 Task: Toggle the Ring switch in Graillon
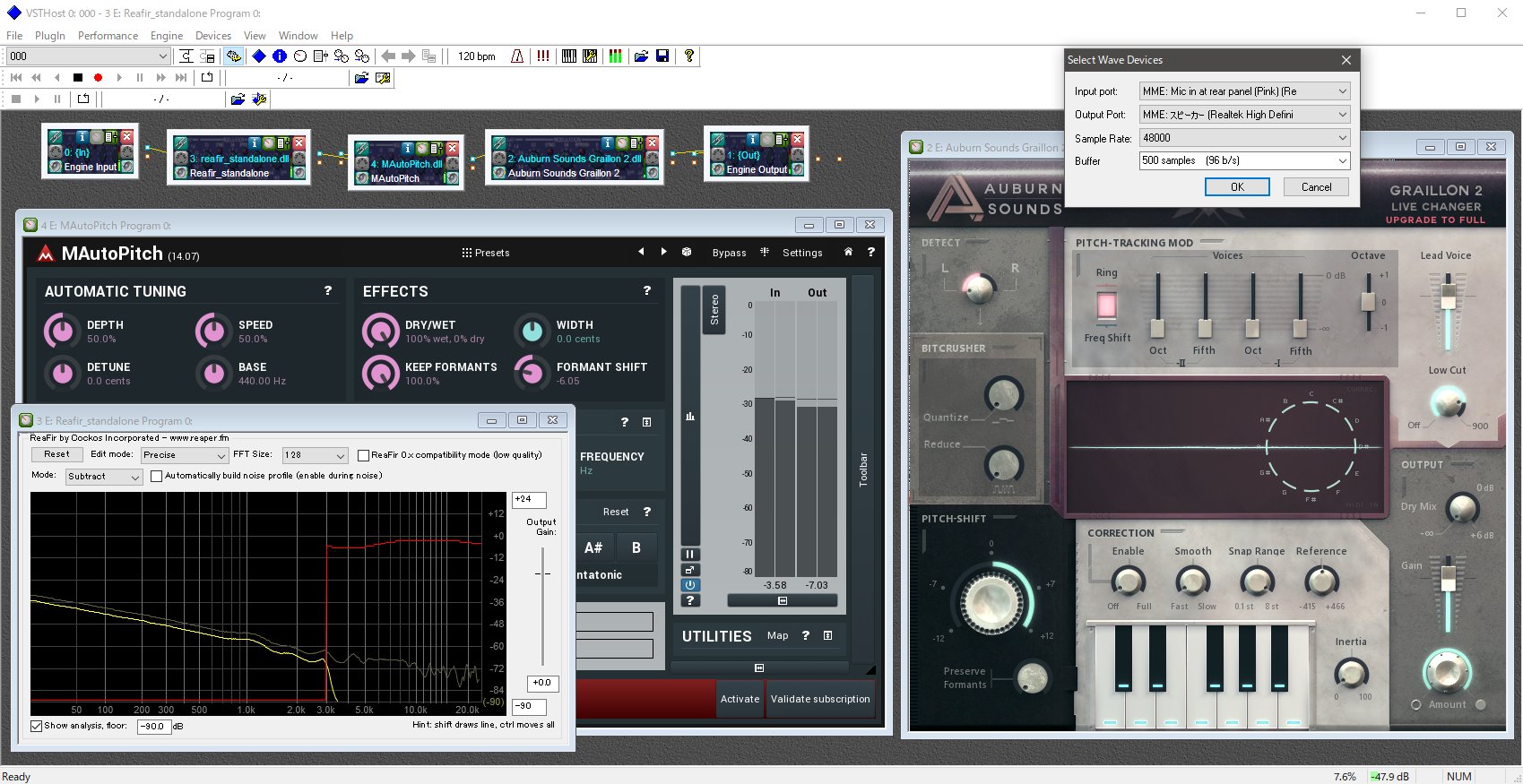pos(1106,305)
